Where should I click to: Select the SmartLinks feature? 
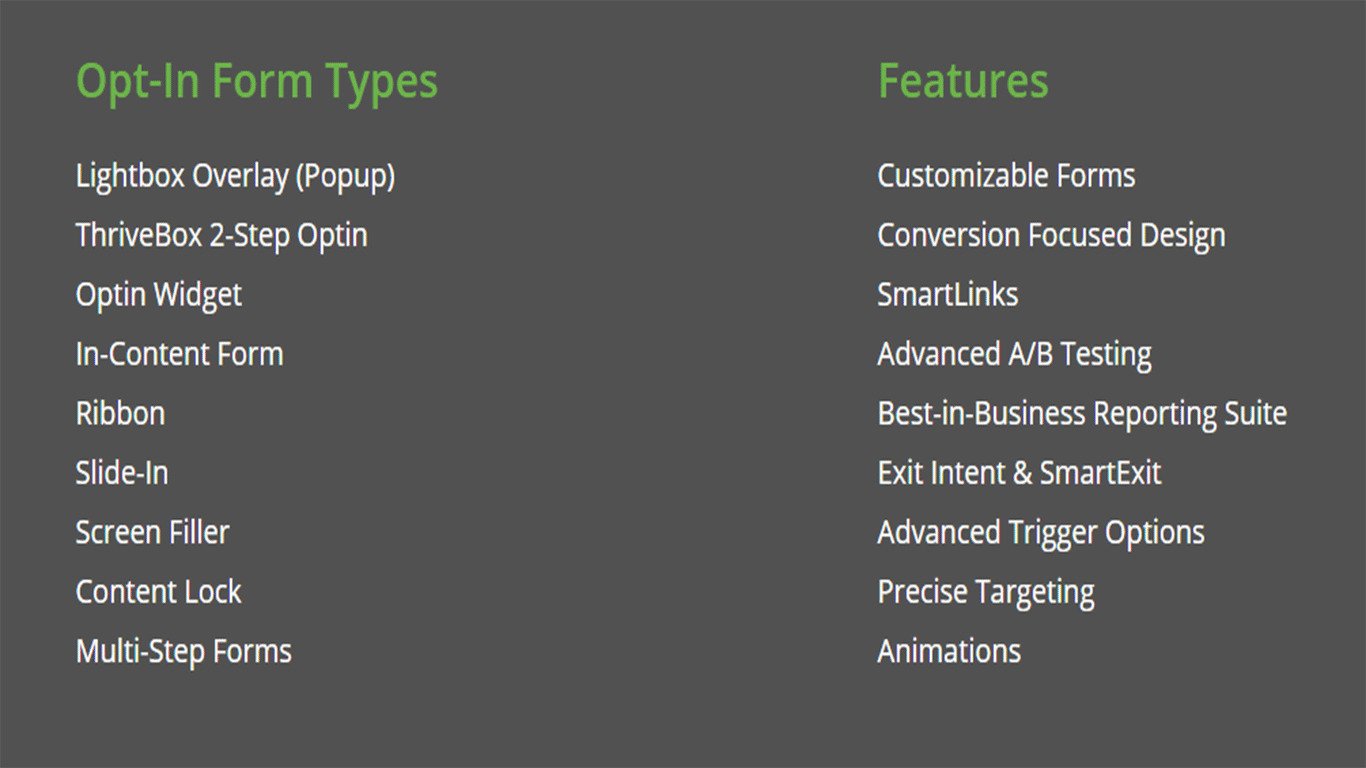(948, 295)
